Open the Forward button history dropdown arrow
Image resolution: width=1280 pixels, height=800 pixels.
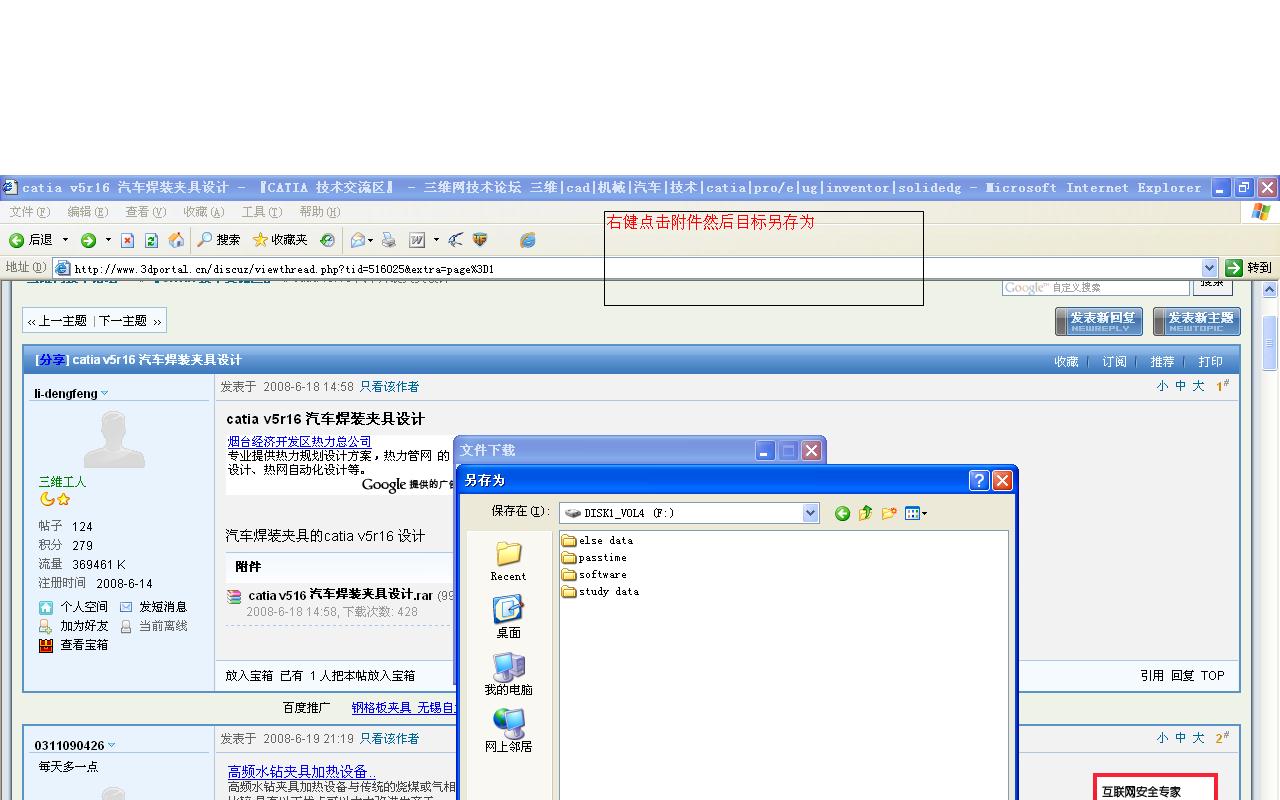(108, 240)
